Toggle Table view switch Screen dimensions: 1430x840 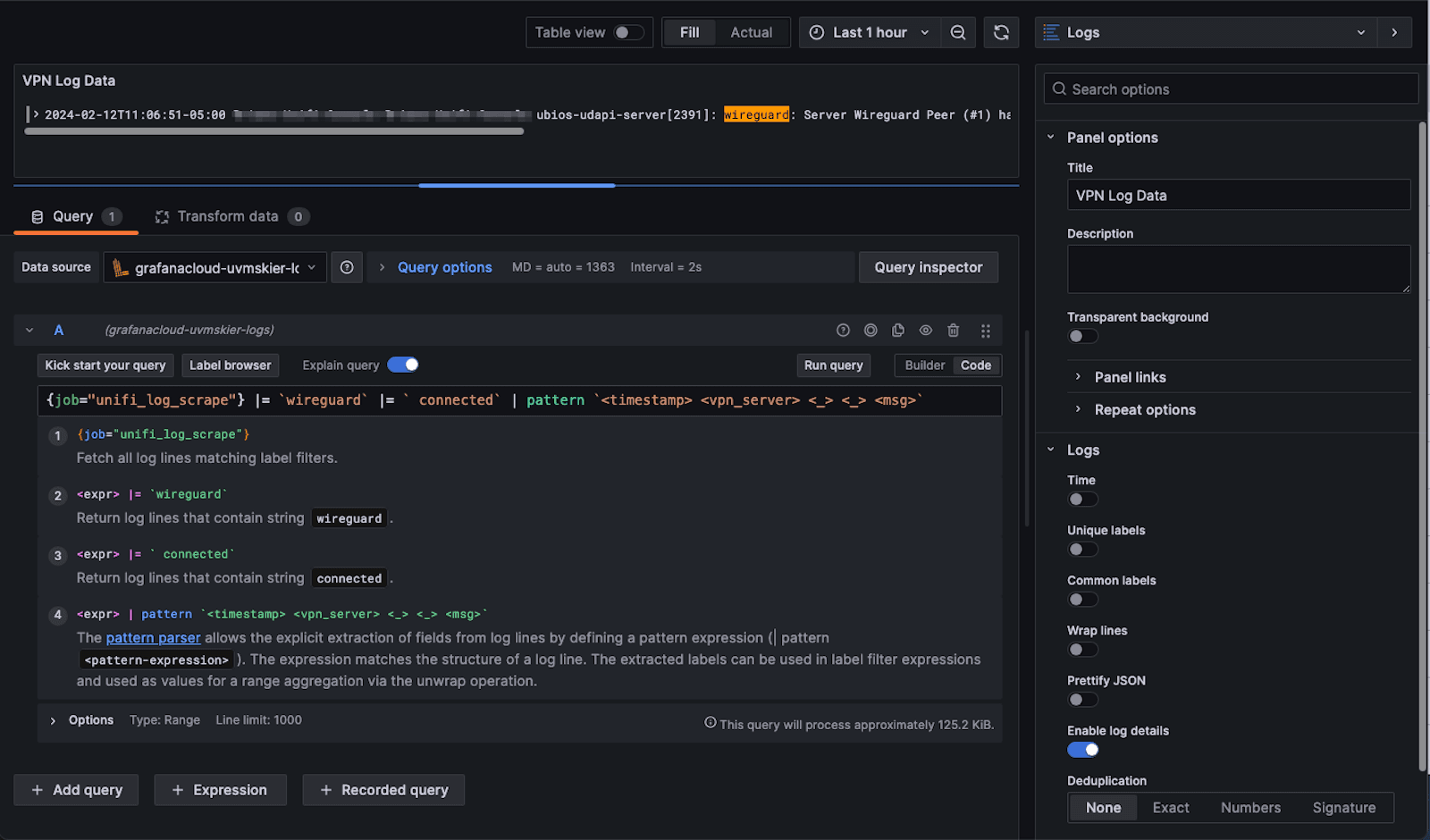coord(628,32)
